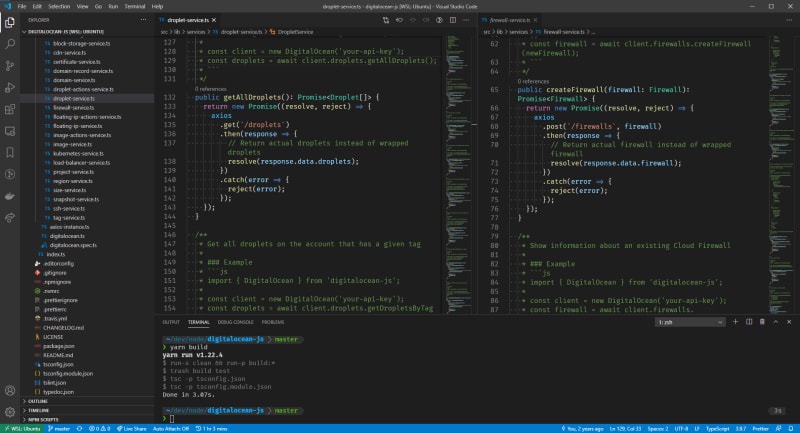Select the droplet-service.ts editor tab
Image resolution: width=800 pixels, height=433 pixels.
point(188,20)
